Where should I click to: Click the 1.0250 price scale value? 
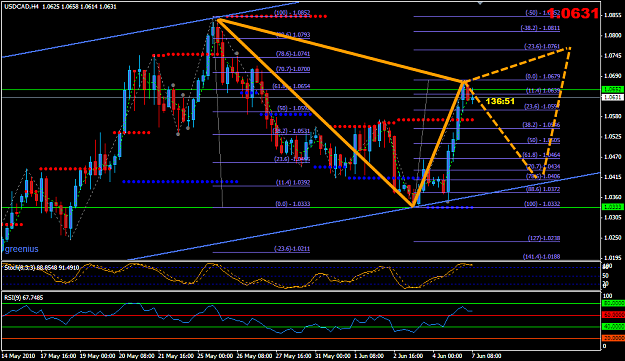pos(613,238)
